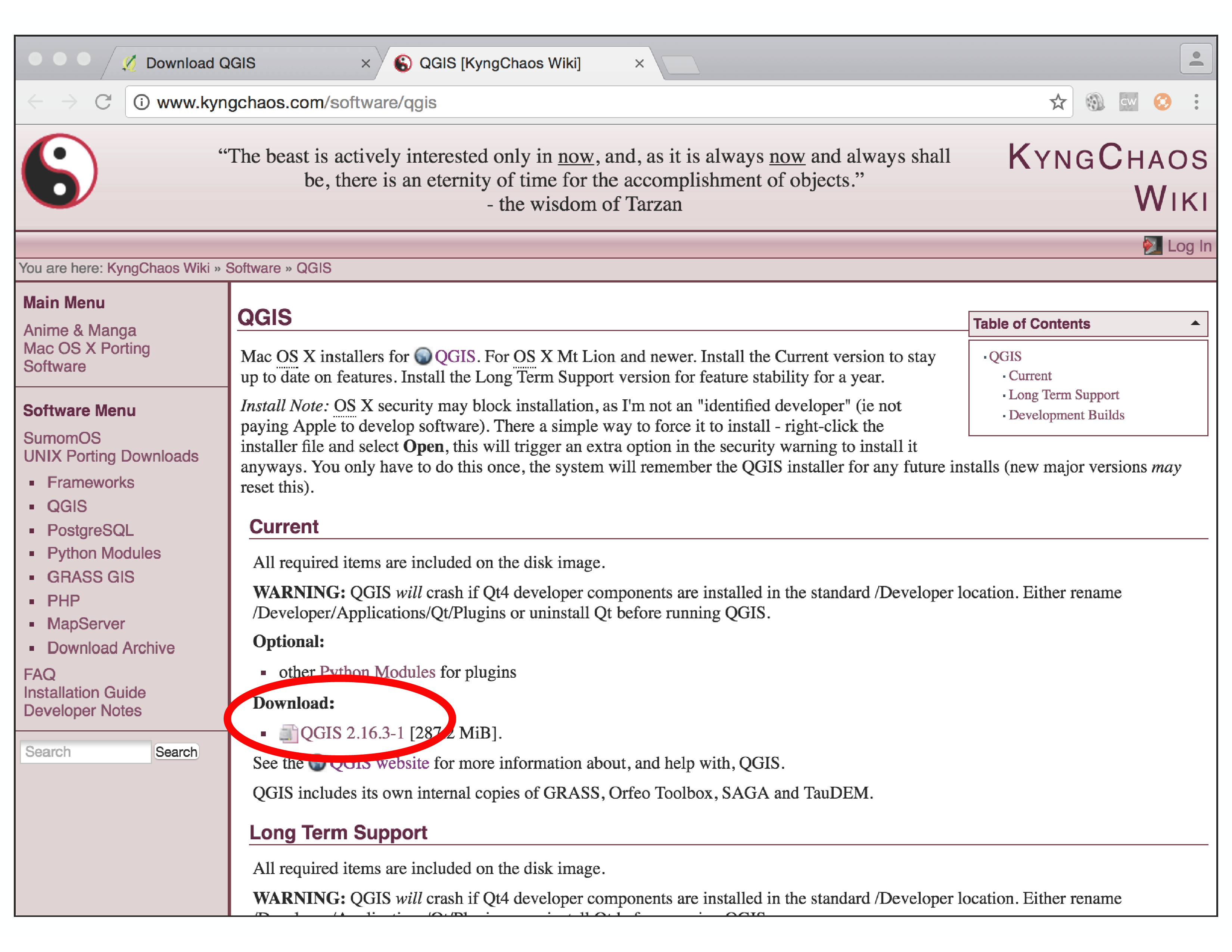1232x952 pixels.
Task: Open Anime & Manga in Main Menu
Action: 80,330
